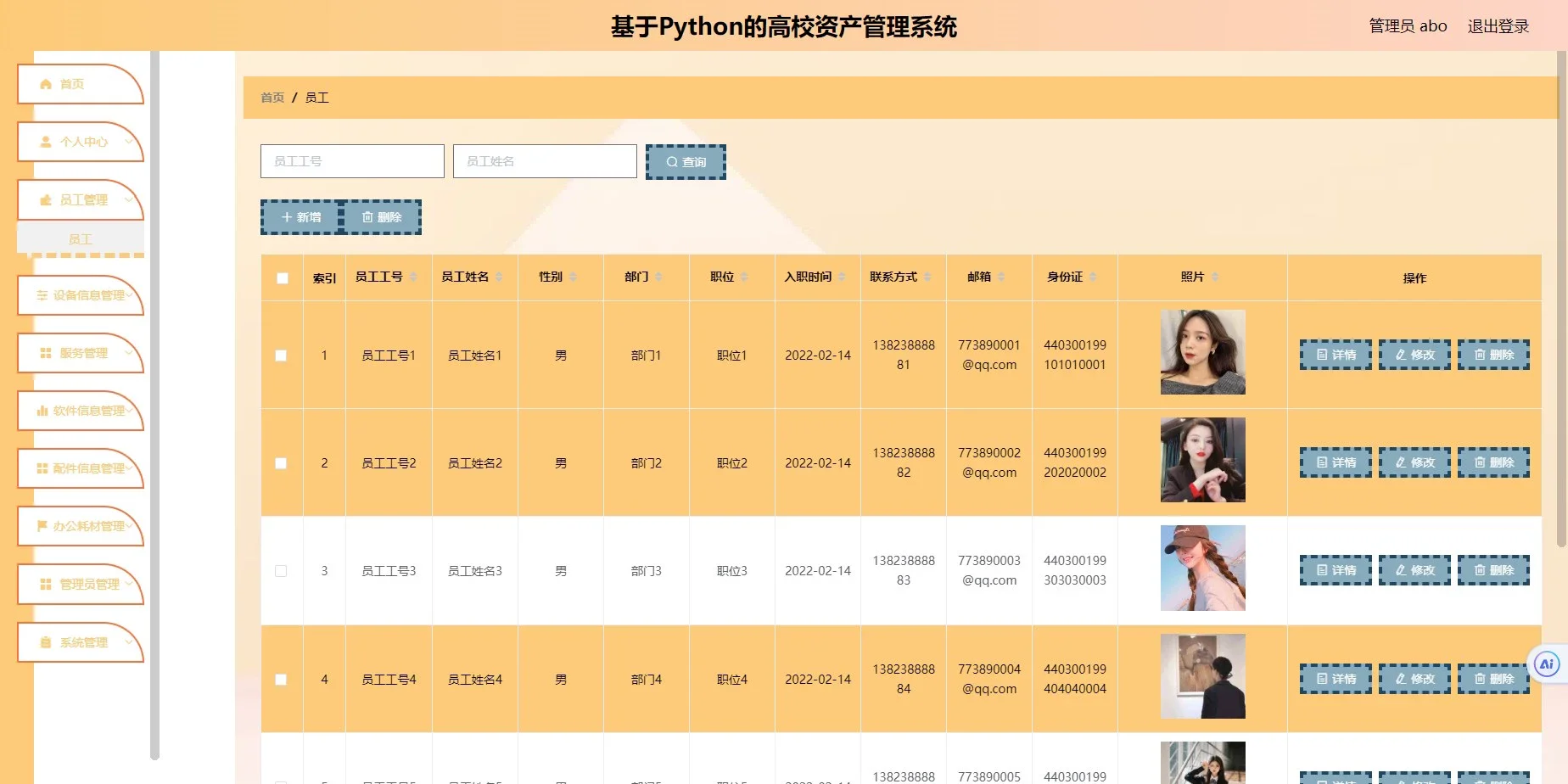This screenshot has width=1568, height=784.
Task: Check the checkbox for row 3
Action: click(281, 570)
